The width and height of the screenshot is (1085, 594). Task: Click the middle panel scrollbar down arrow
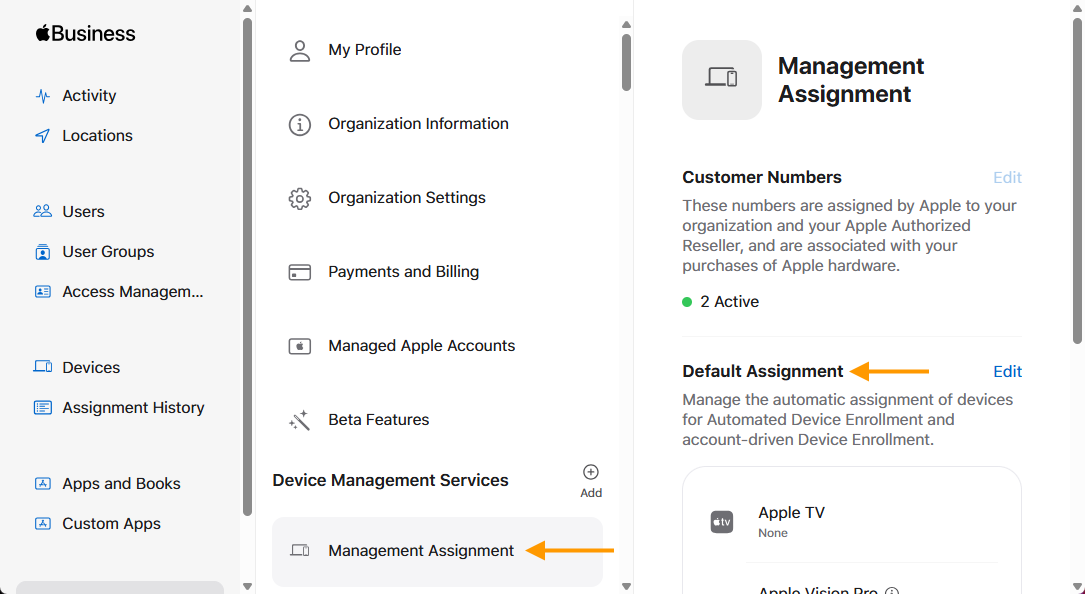pos(626,586)
